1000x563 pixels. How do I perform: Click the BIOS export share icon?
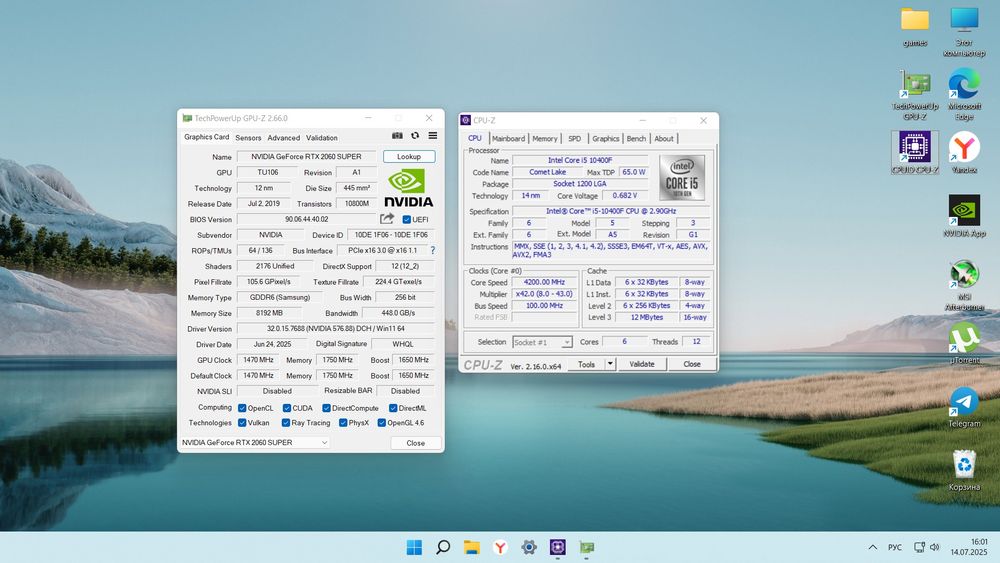pyautogui.click(x=387, y=219)
